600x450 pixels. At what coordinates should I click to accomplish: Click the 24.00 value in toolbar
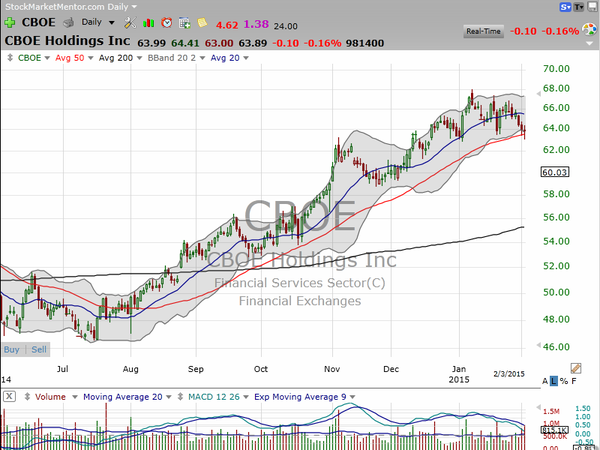(x=285, y=26)
